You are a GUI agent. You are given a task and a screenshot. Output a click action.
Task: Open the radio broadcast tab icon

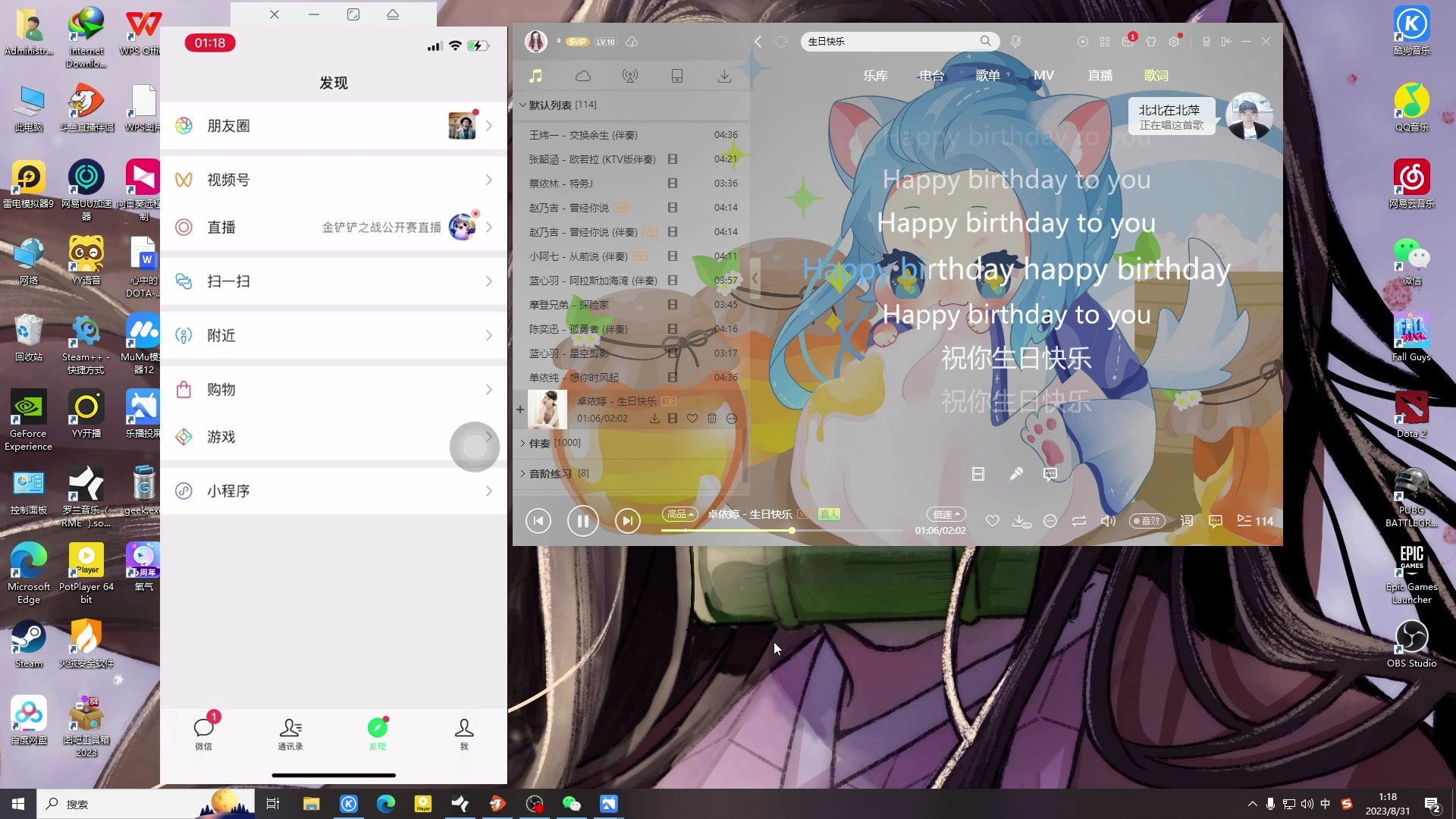(x=630, y=76)
